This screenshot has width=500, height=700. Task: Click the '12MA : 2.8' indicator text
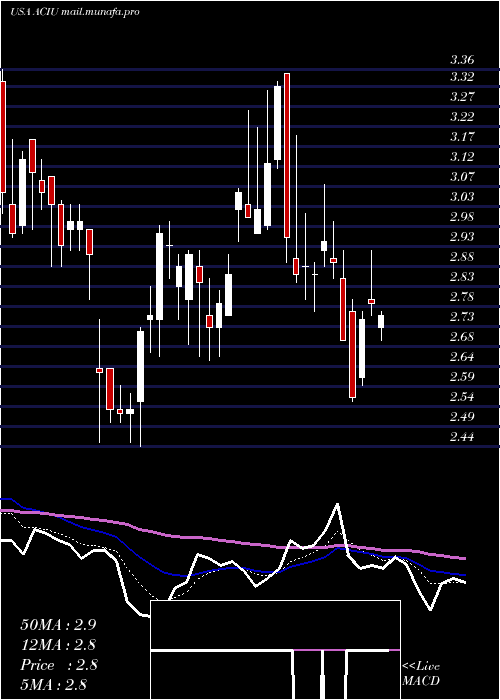58,645
